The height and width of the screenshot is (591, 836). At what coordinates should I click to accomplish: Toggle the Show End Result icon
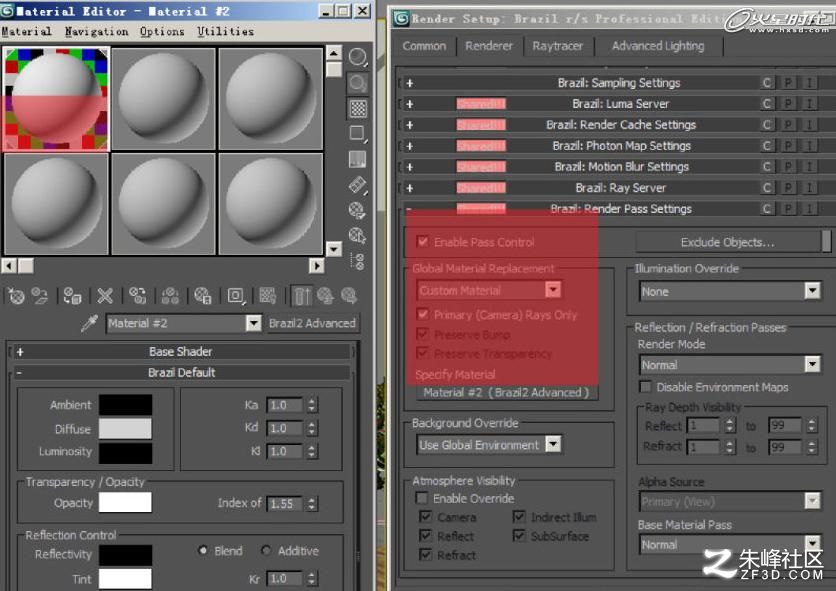[x=302, y=296]
